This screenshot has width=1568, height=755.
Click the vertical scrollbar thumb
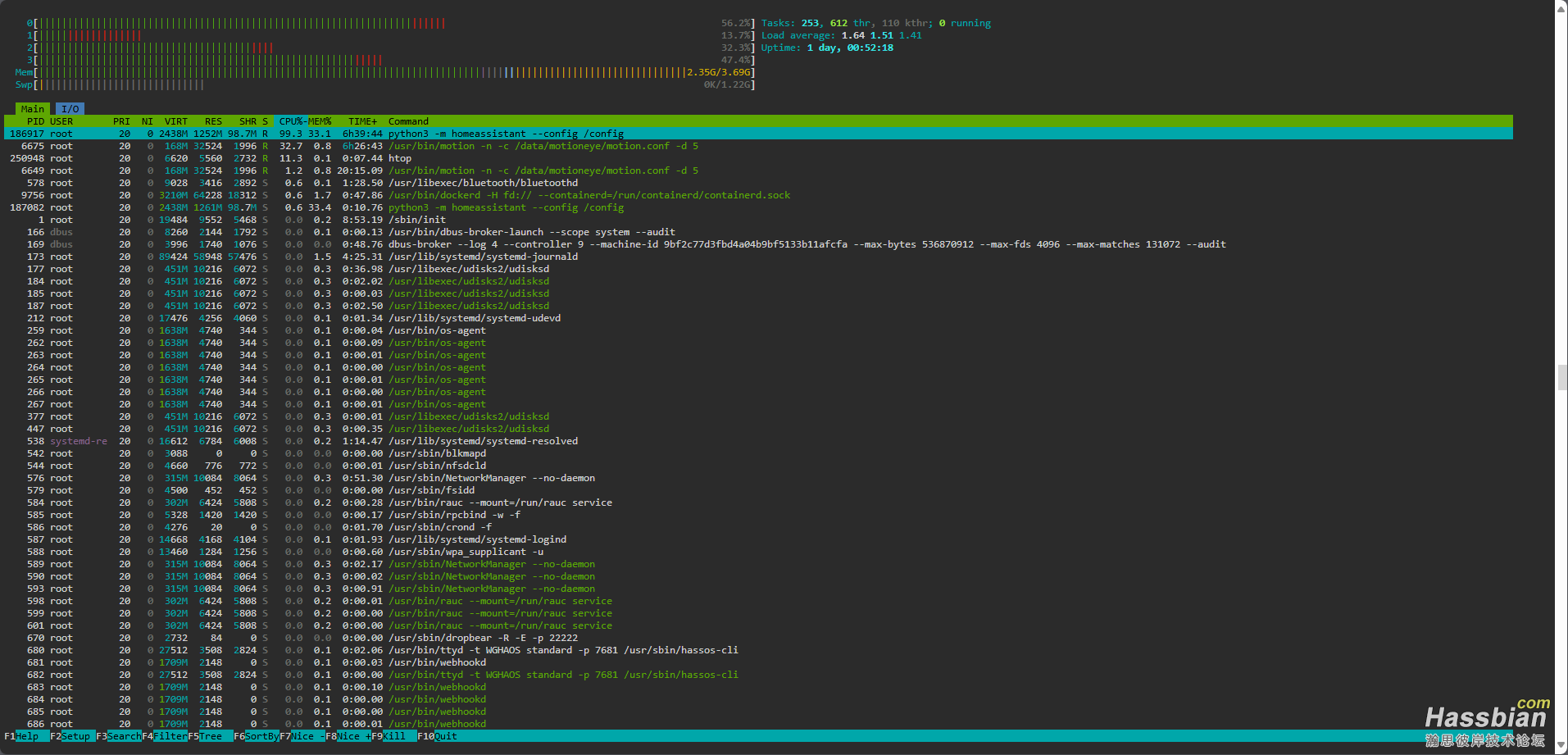1561,377
